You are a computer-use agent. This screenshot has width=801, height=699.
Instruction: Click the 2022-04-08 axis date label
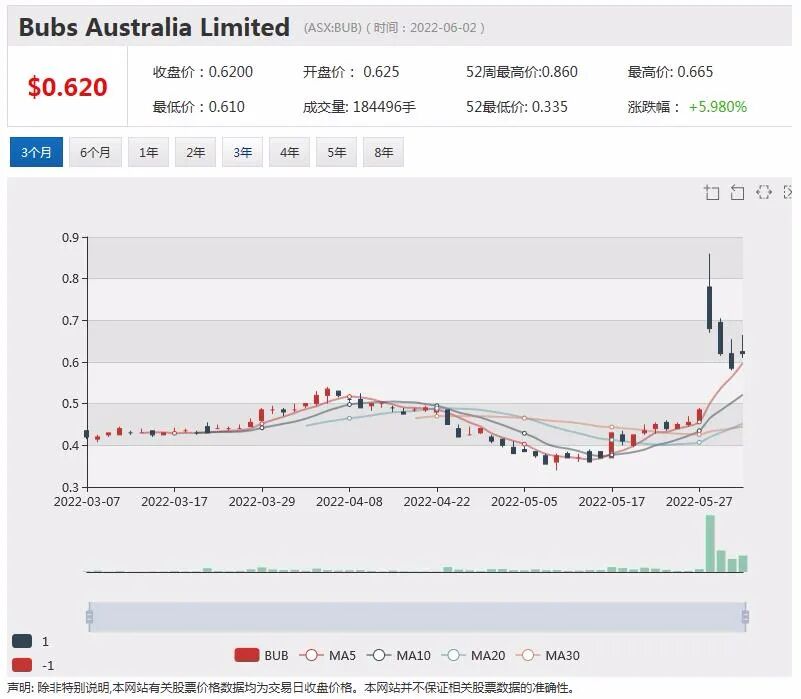coord(349,502)
